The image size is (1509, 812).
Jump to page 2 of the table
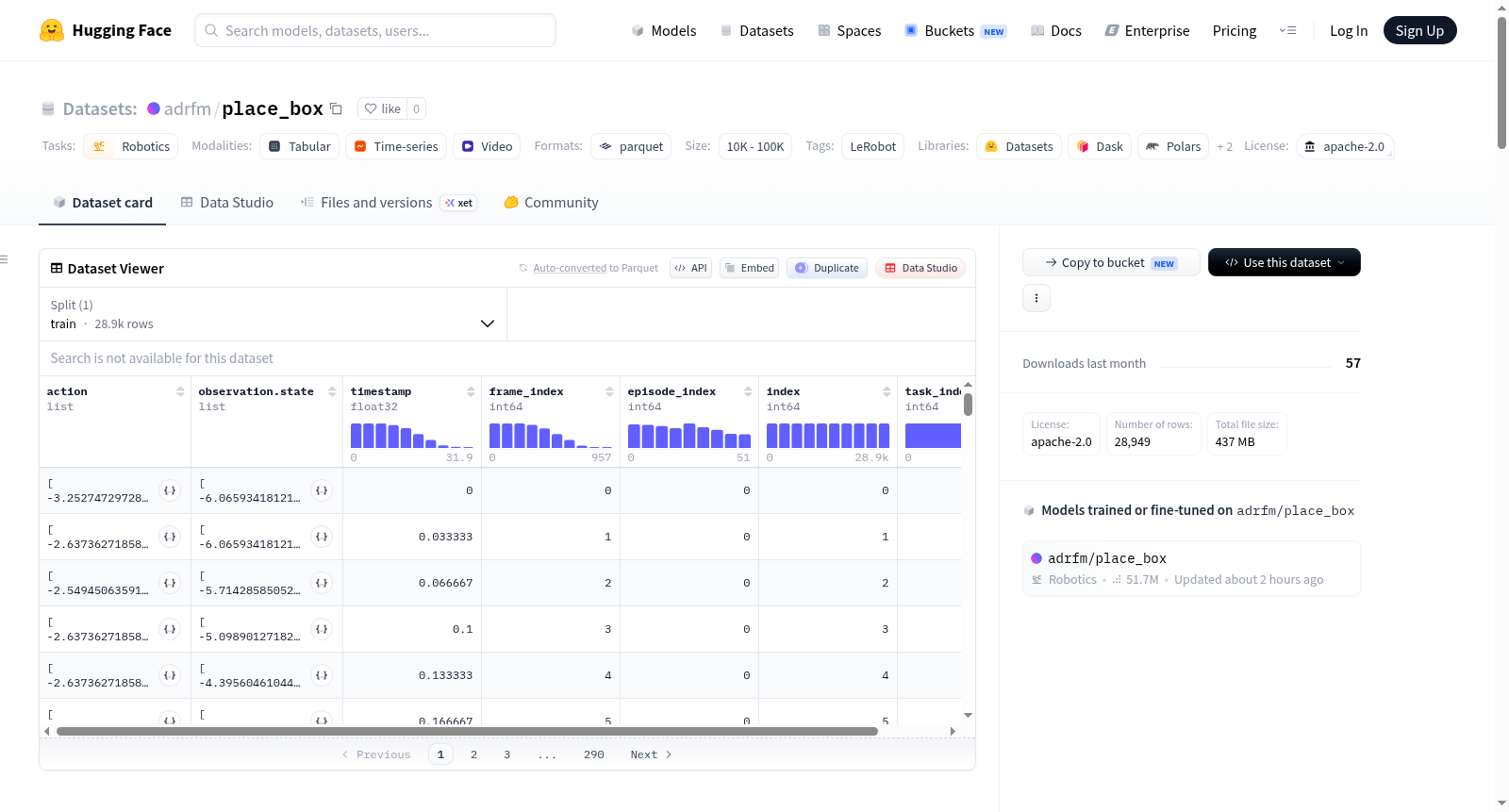(473, 754)
